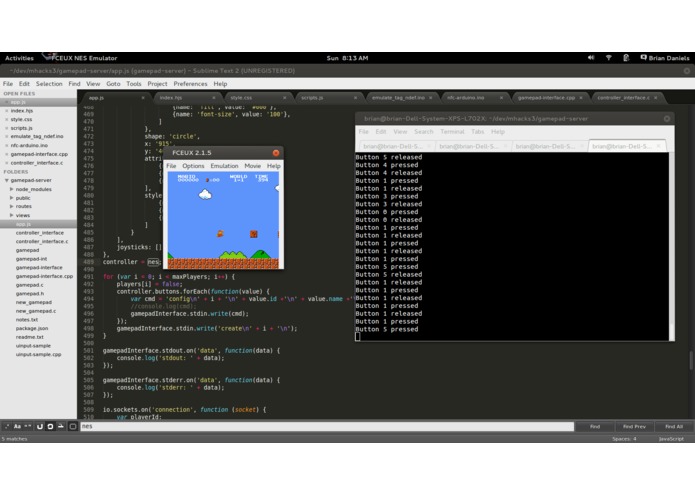Image resolution: width=695 pixels, height=494 pixels.
Task: Toggle in-selection search option
Action: pos(61,426)
